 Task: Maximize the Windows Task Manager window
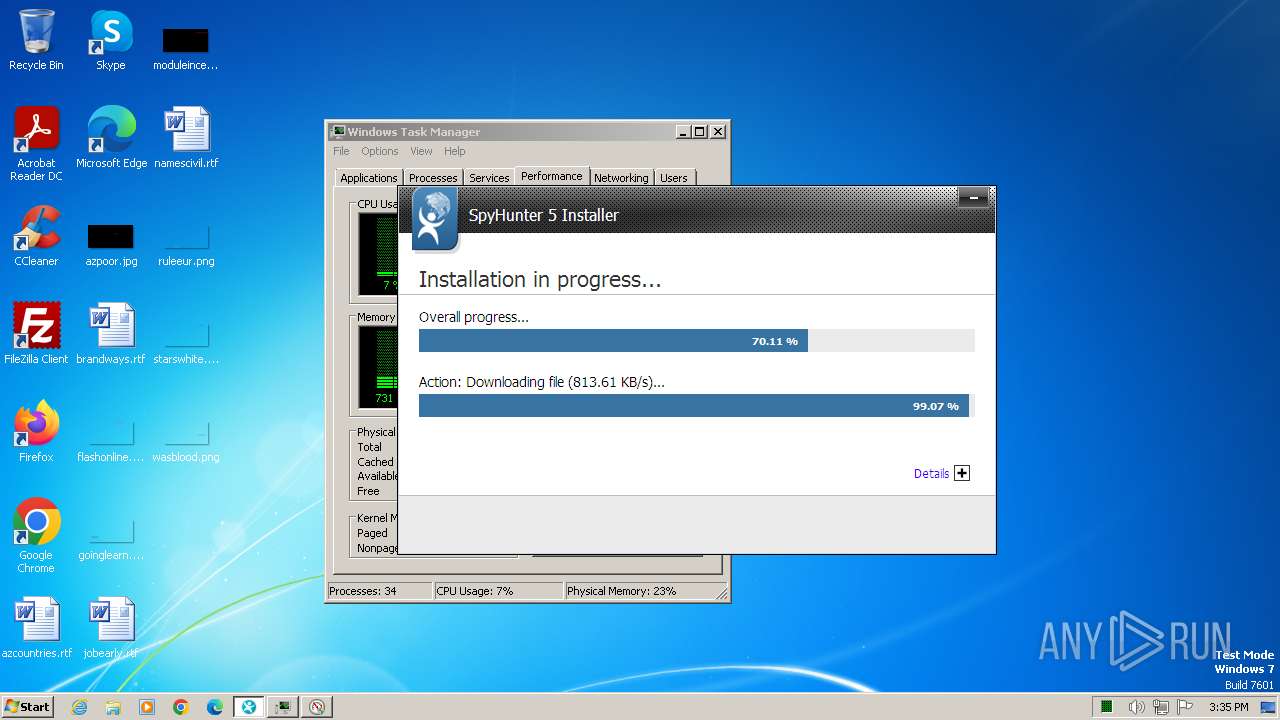click(x=700, y=131)
